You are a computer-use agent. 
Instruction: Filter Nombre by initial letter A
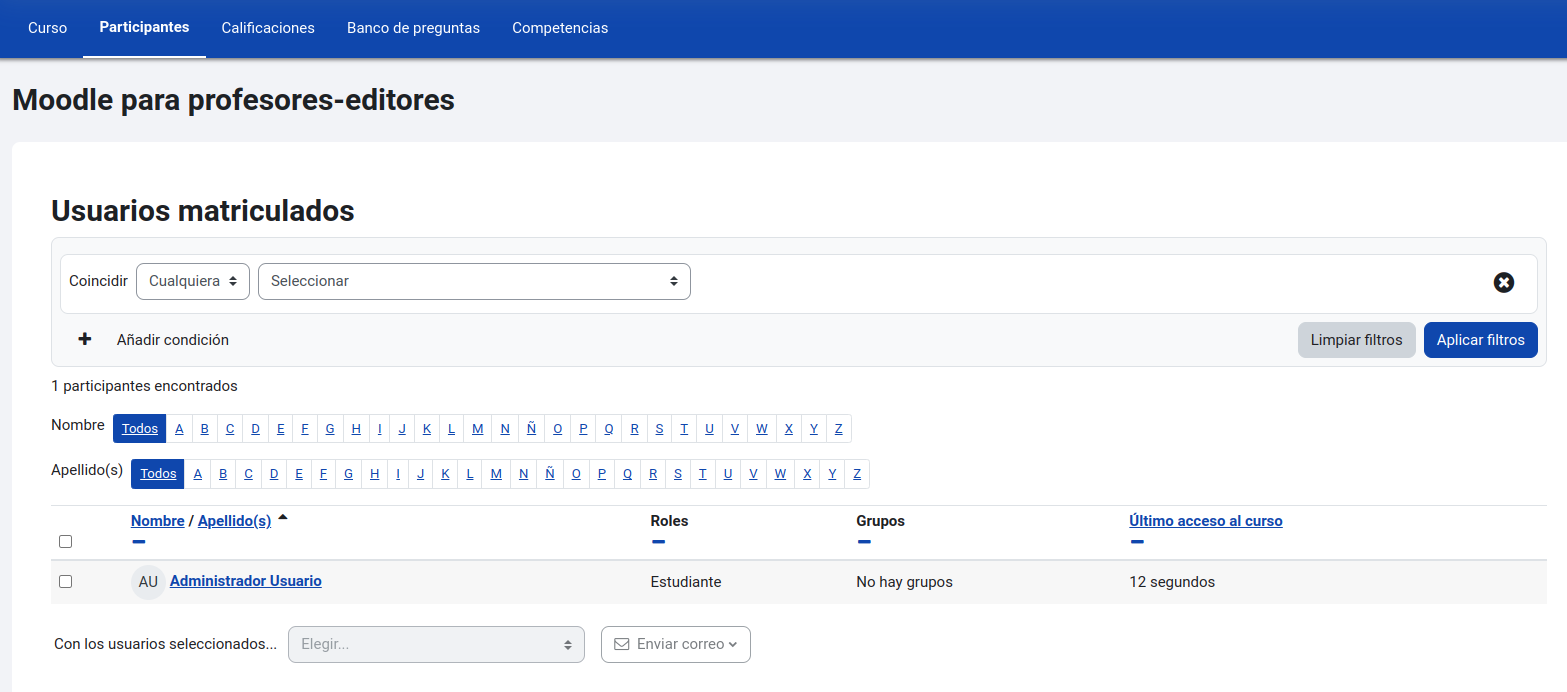pyautogui.click(x=180, y=429)
